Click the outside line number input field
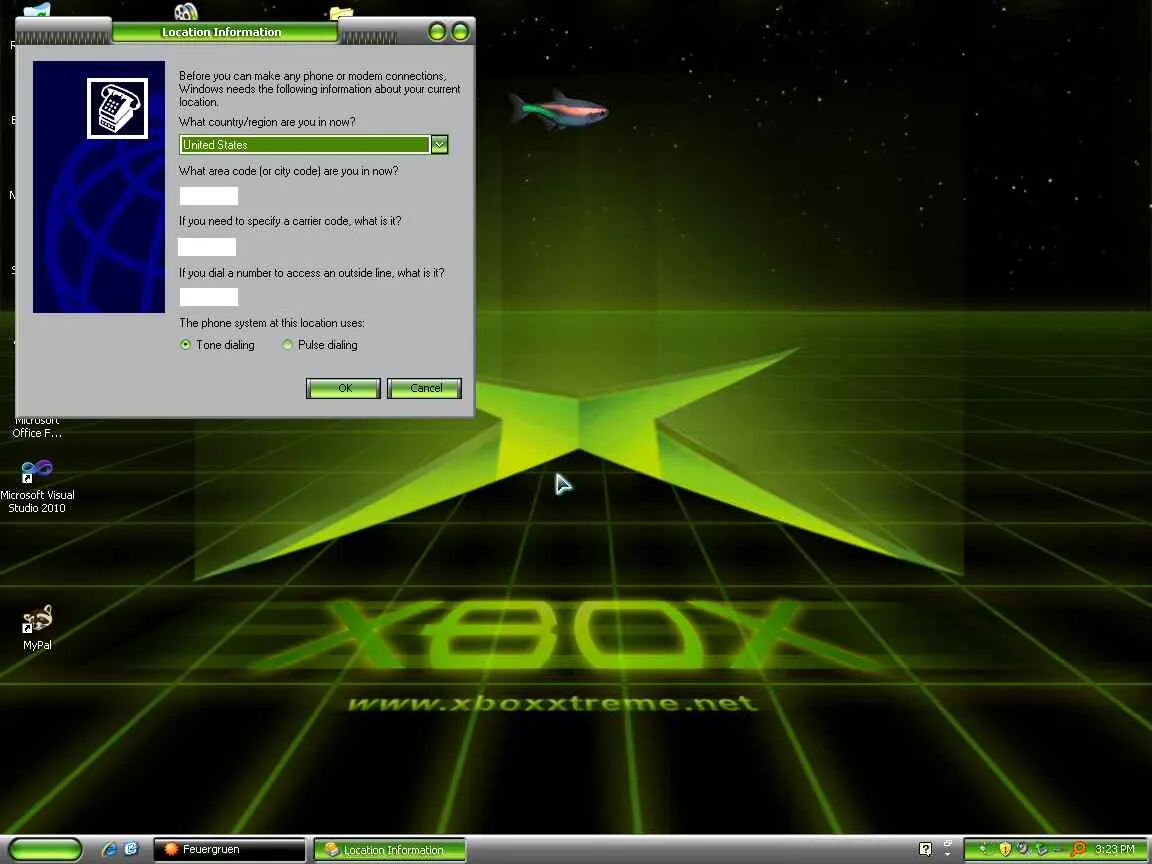 click(x=209, y=296)
